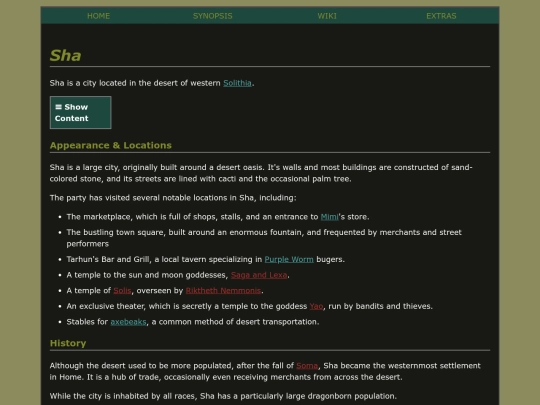Follow the red Saga and Lexa link
Viewport: 540px width, 405px height.
(259, 275)
